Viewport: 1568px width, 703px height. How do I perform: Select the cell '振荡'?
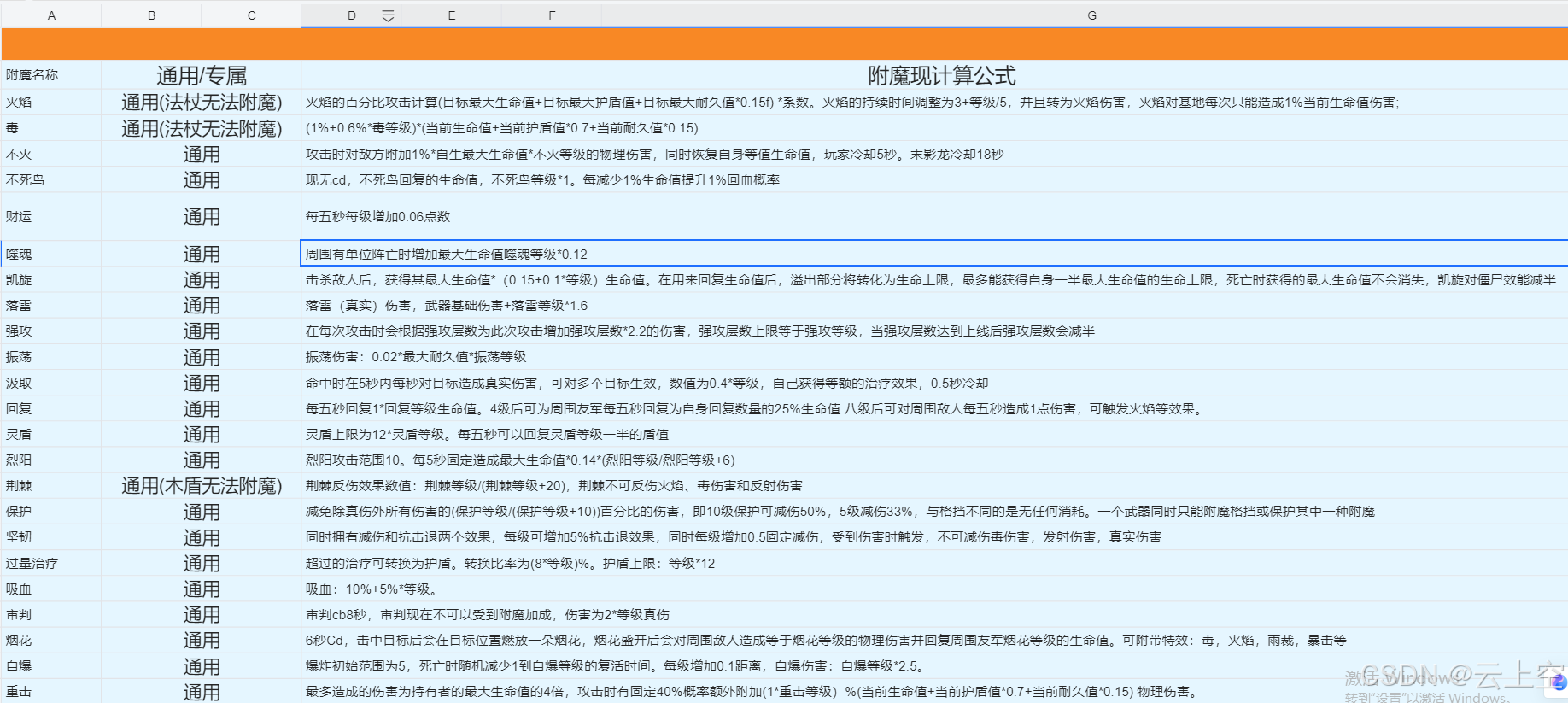(x=51, y=357)
